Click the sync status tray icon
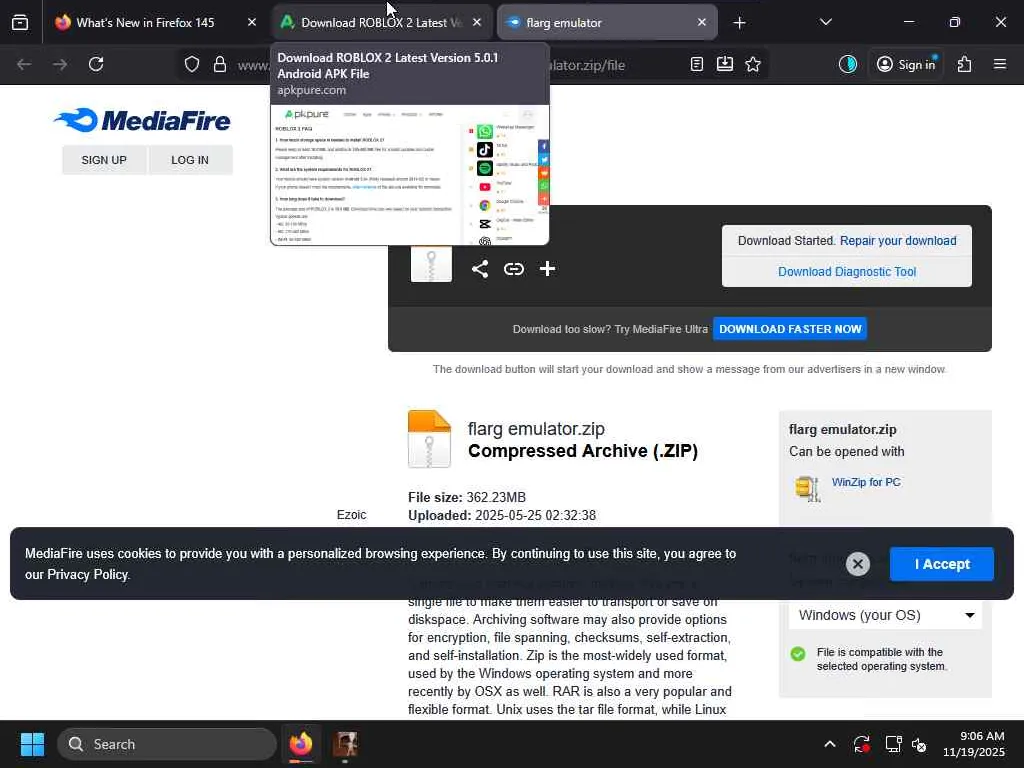 point(861,744)
